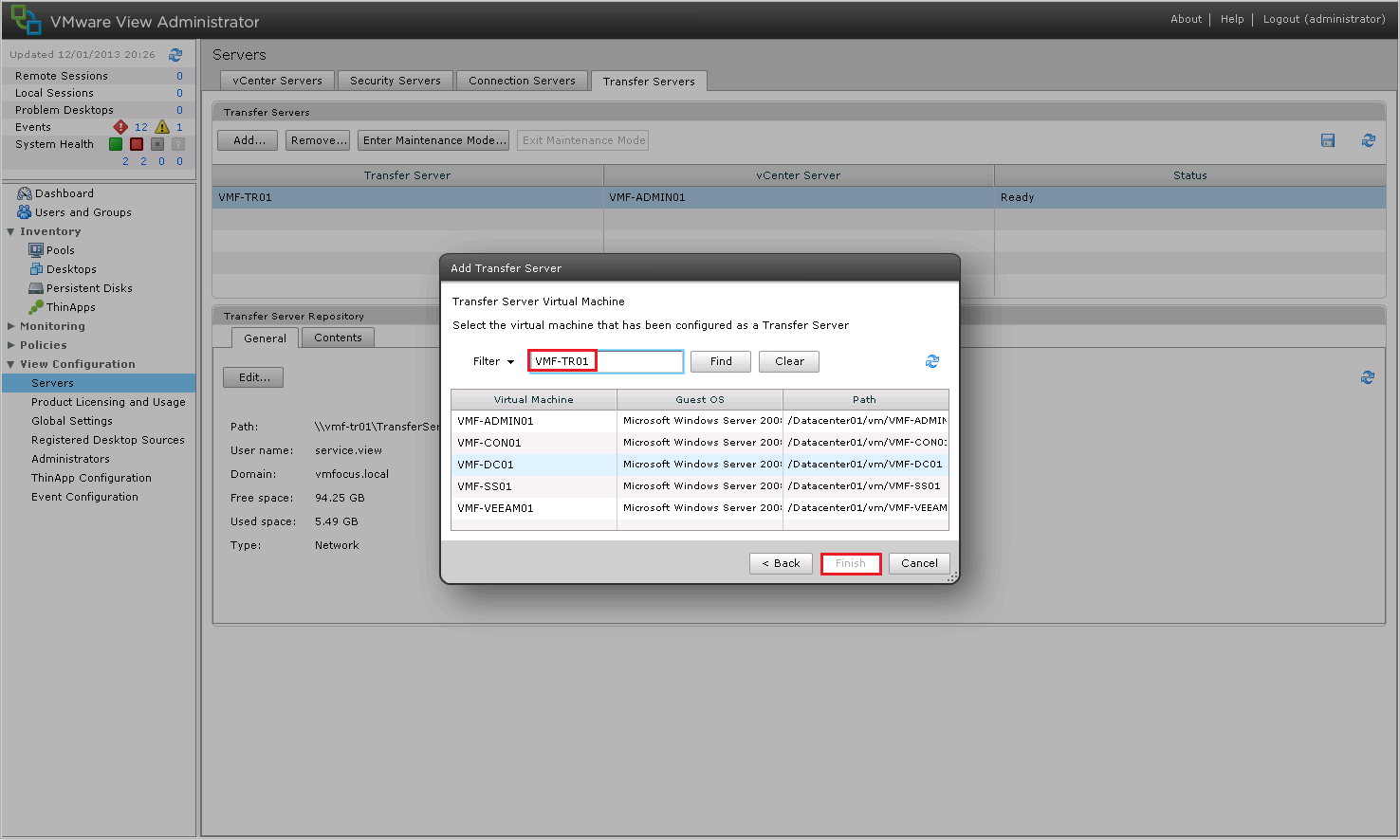The height and width of the screenshot is (840, 1400).
Task: Click the green System Health indicator
Action: pyautogui.click(x=116, y=144)
